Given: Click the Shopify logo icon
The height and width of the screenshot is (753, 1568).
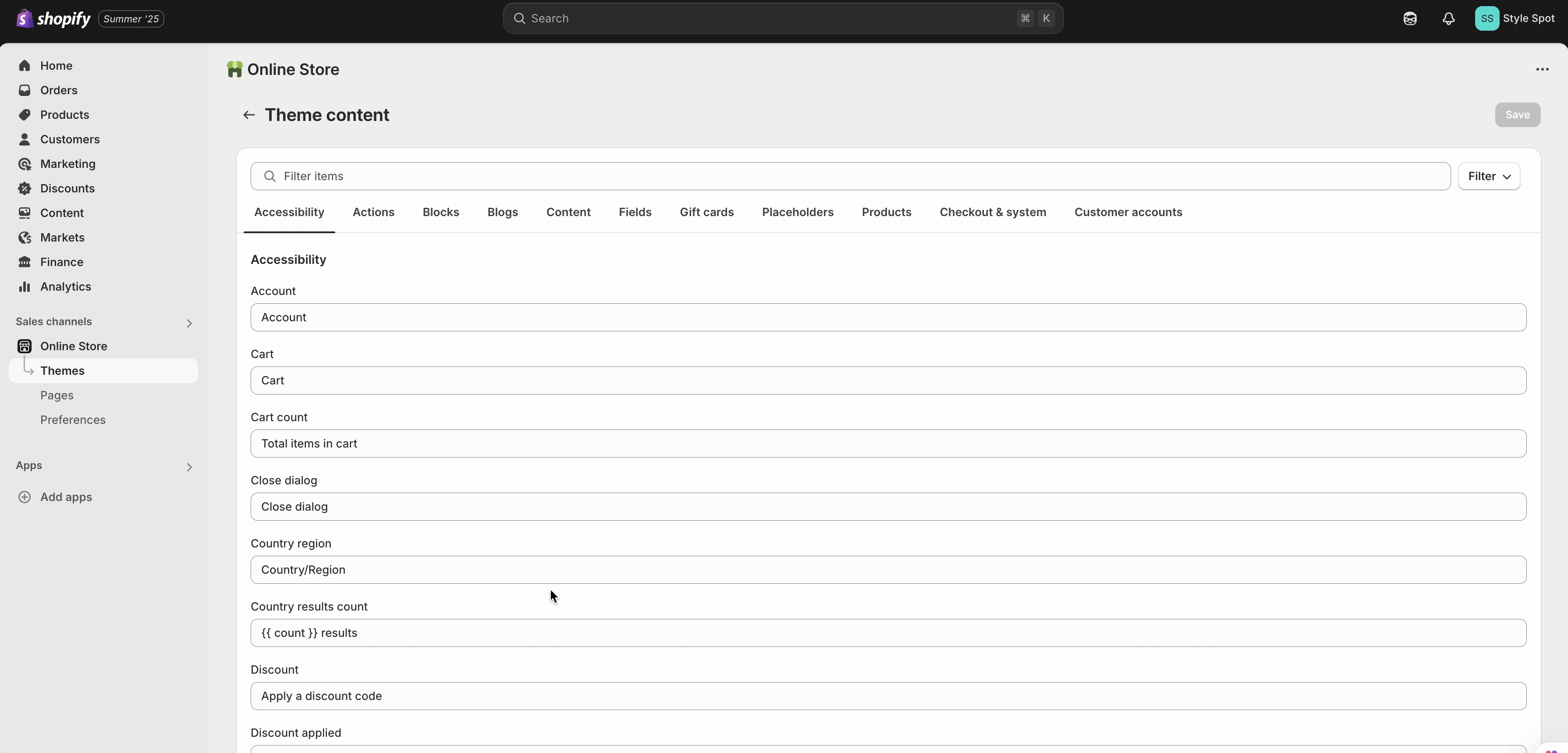Looking at the screenshot, I should [x=25, y=18].
